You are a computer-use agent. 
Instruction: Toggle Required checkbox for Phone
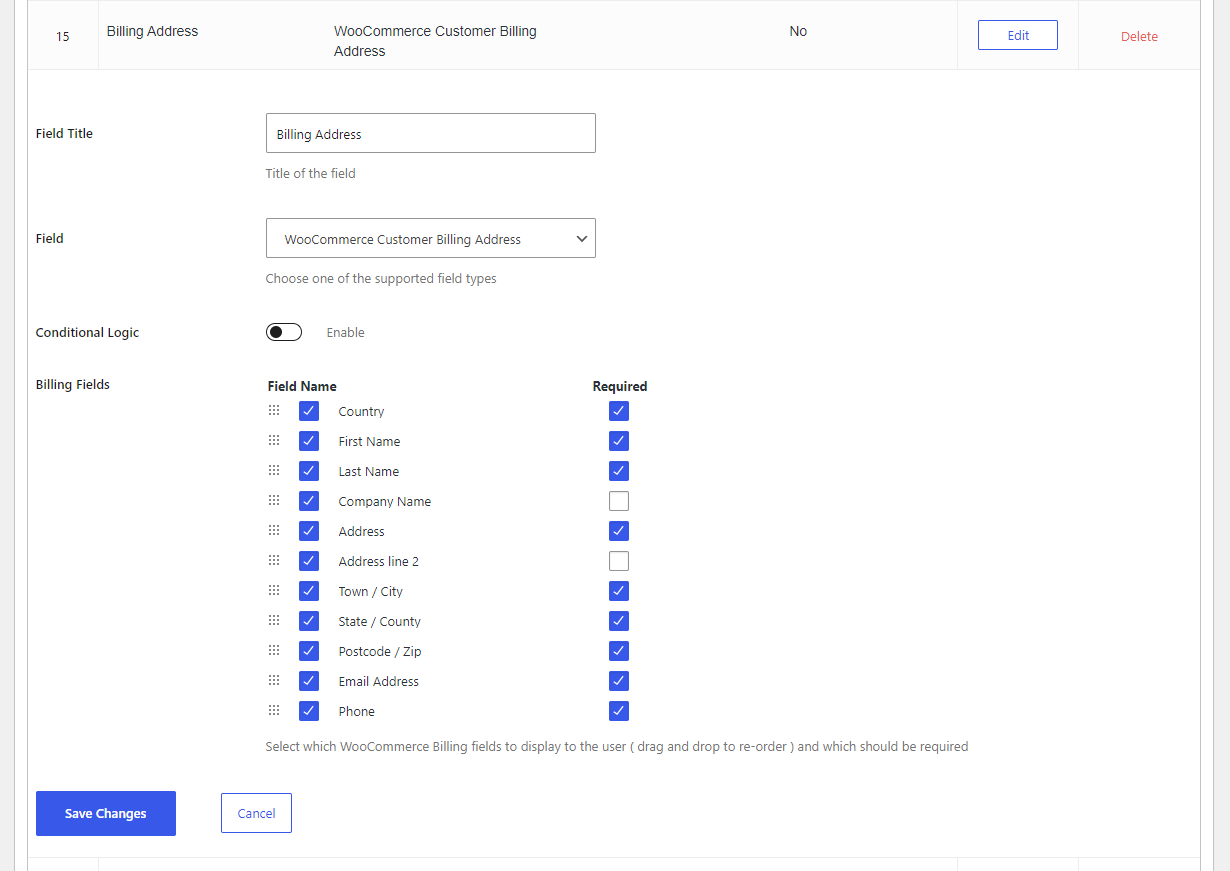pyautogui.click(x=619, y=711)
